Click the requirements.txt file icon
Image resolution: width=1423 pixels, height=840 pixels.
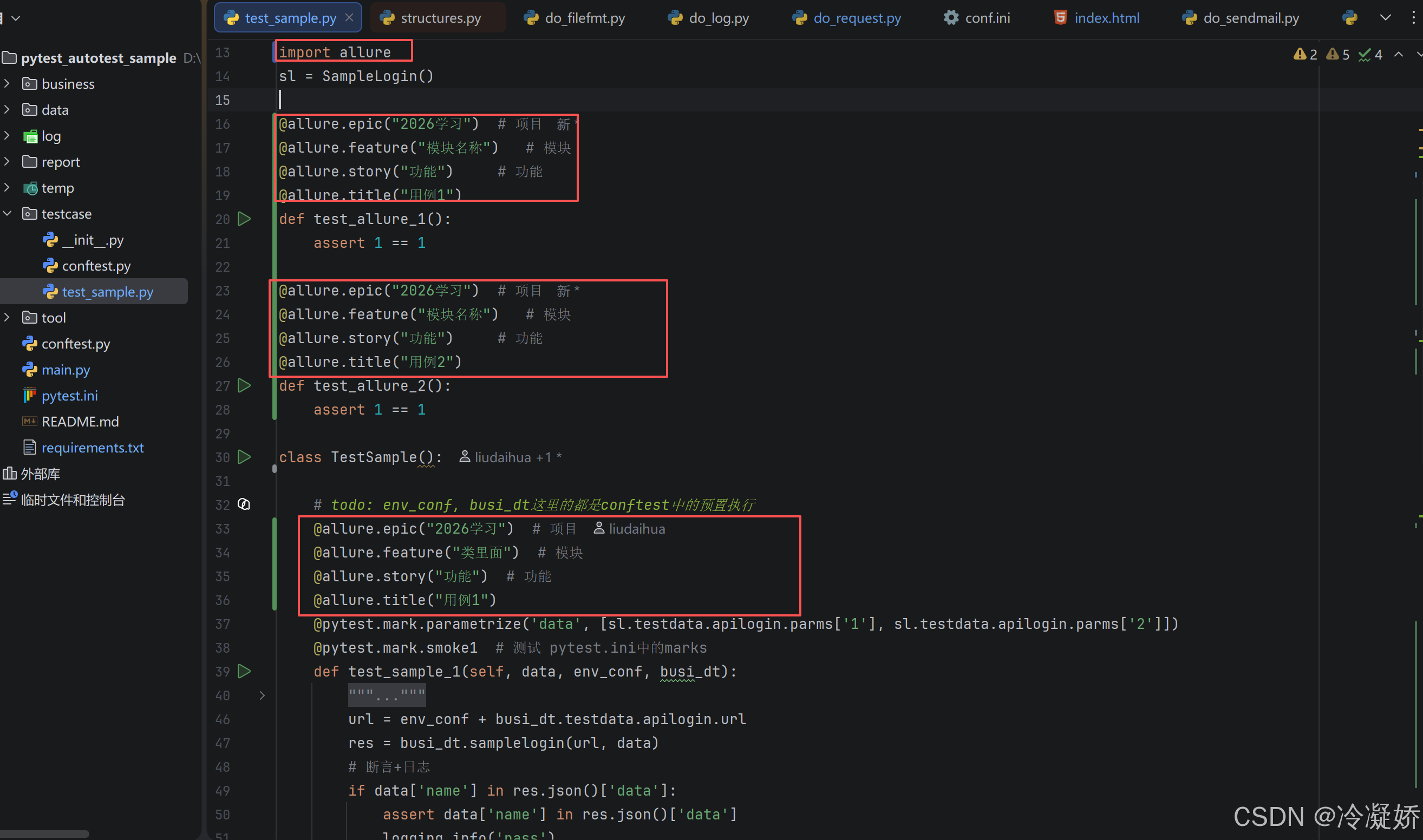29,448
